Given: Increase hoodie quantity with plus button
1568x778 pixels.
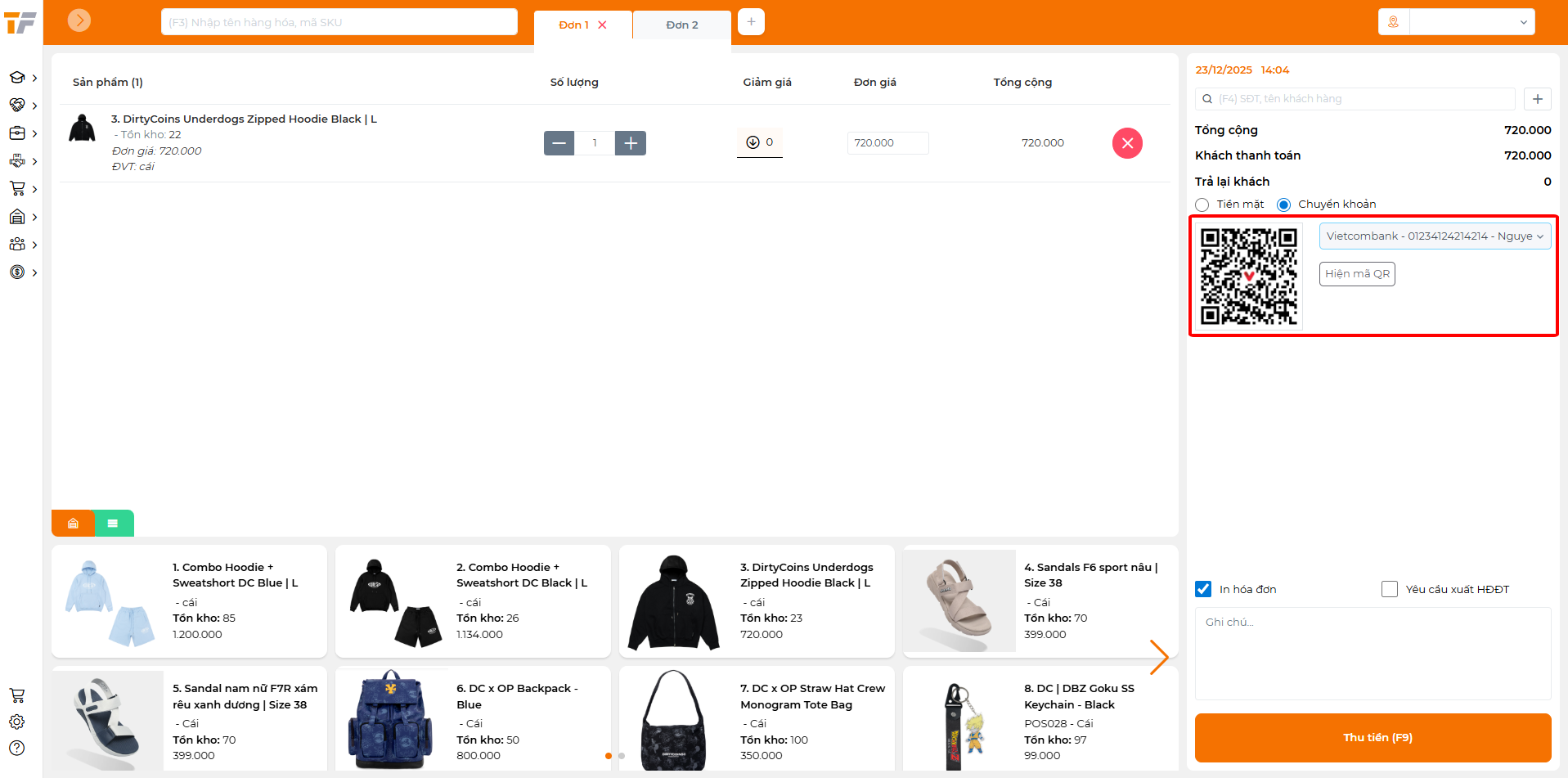Looking at the screenshot, I should (631, 143).
